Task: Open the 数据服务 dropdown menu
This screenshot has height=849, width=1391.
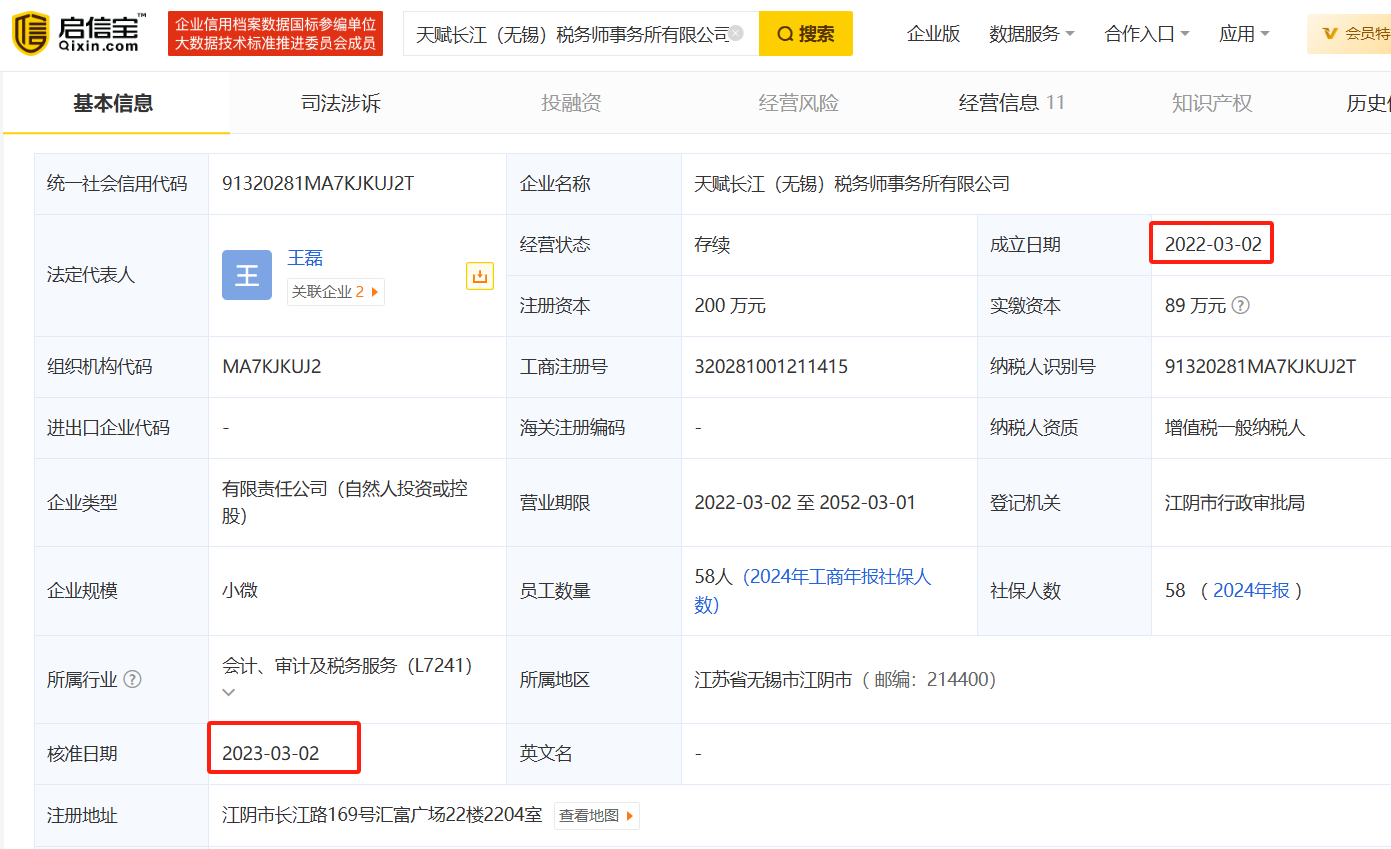Action: pos(1032,34)
